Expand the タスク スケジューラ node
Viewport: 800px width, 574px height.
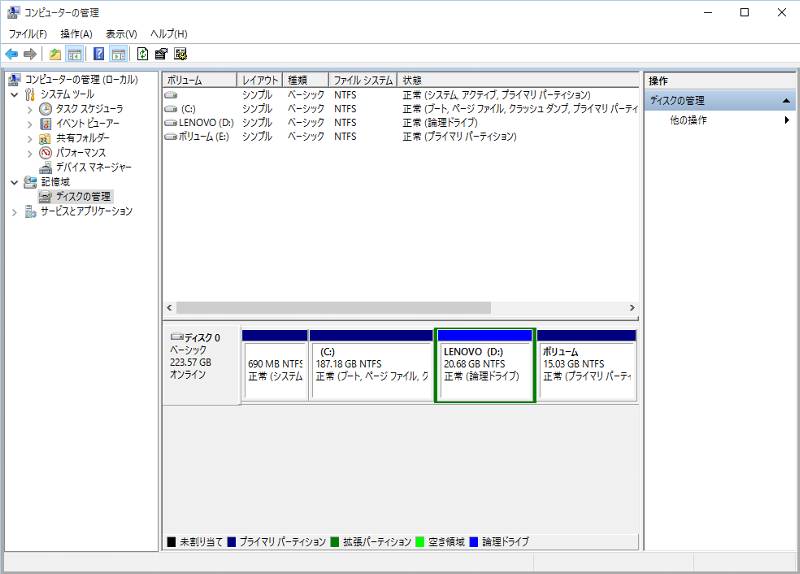click(x=30, y=109)
